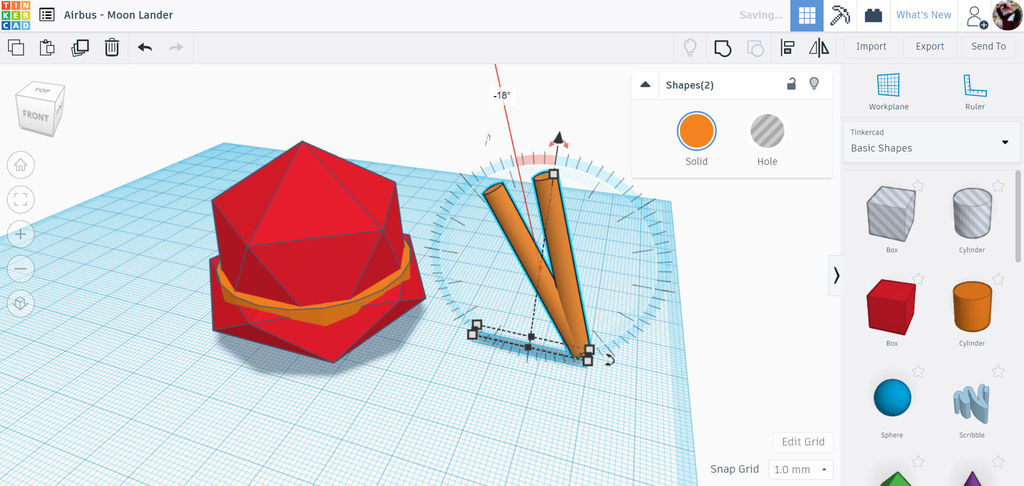Pick the orange Cylinder shape
Image resolution: width=1024 pixels, height=486 pixels.
(x=972, y=306)
